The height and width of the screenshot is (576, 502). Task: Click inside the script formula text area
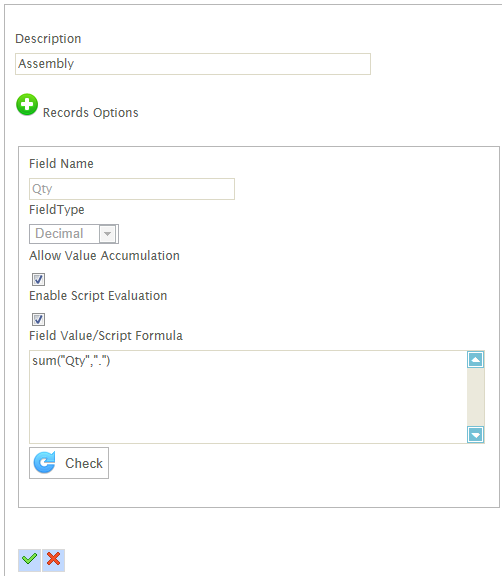[248, 397]
